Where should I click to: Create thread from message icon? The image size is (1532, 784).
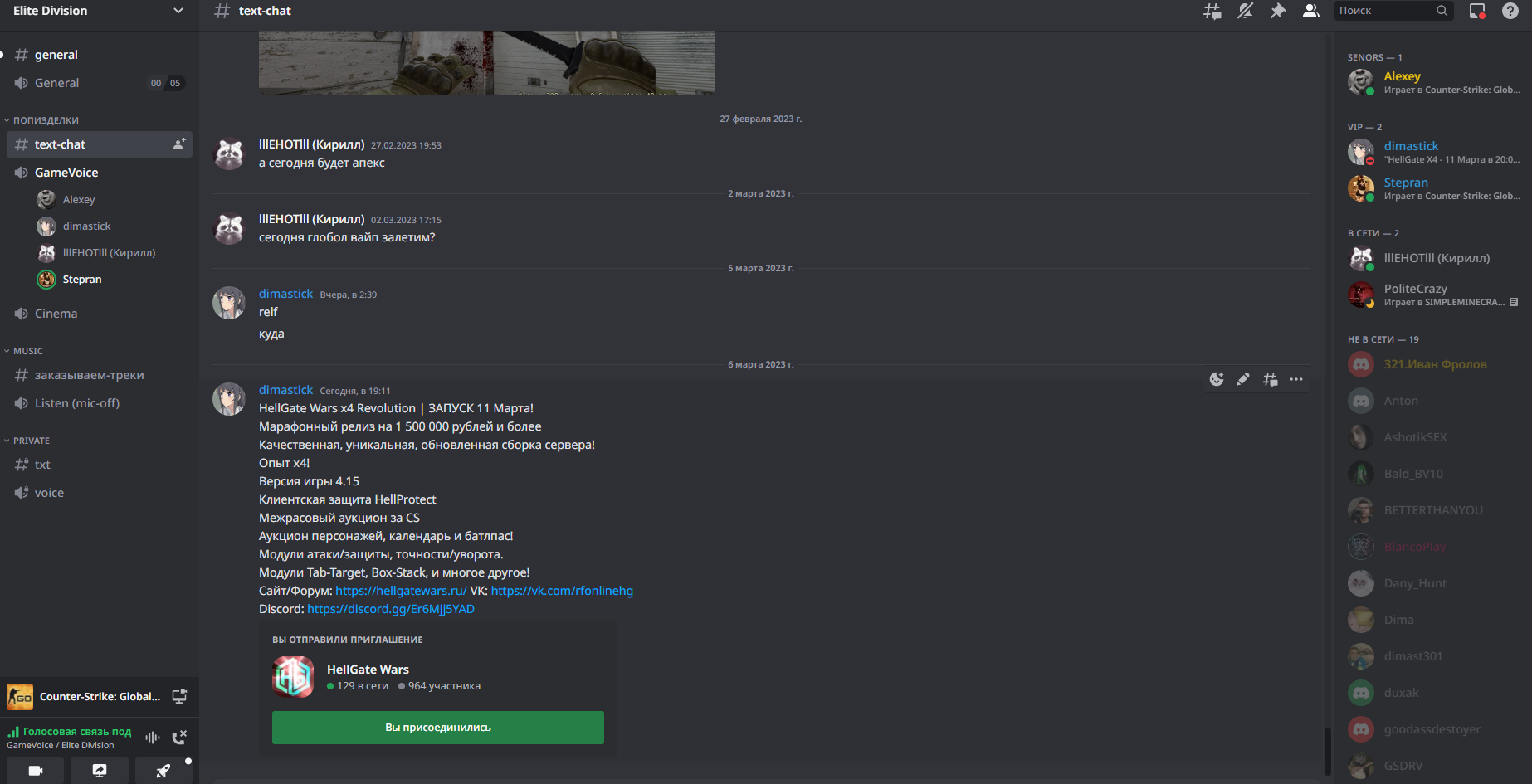1270,379
